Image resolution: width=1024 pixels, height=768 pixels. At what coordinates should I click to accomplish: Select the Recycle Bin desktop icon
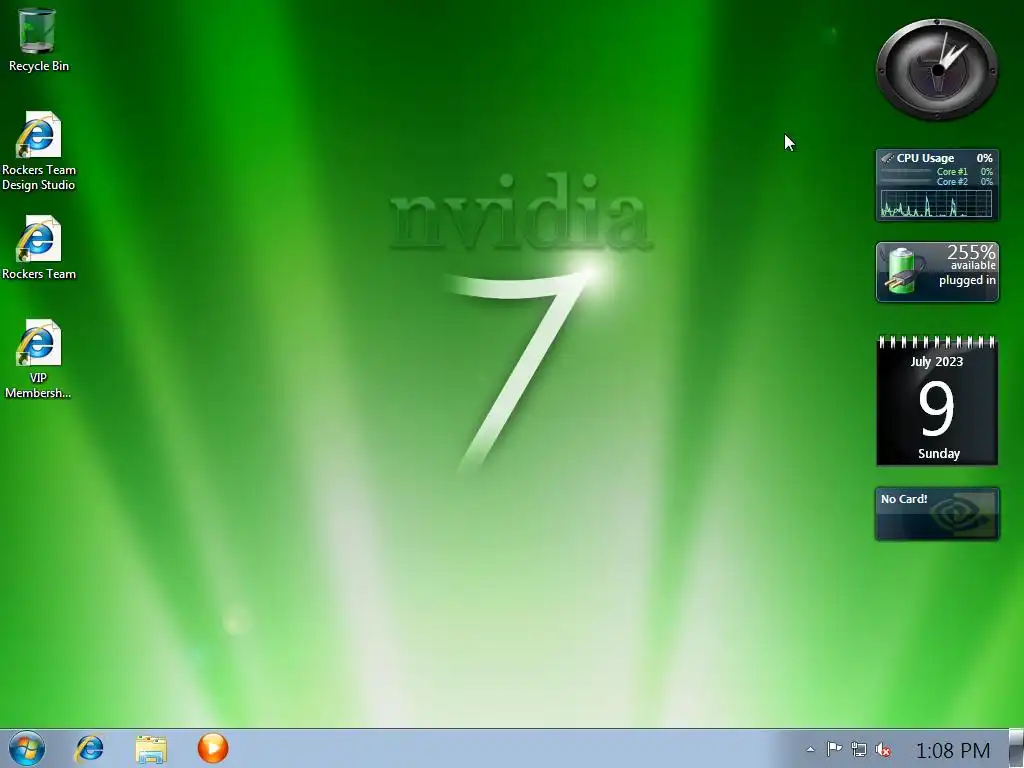[x=38, y=39]
